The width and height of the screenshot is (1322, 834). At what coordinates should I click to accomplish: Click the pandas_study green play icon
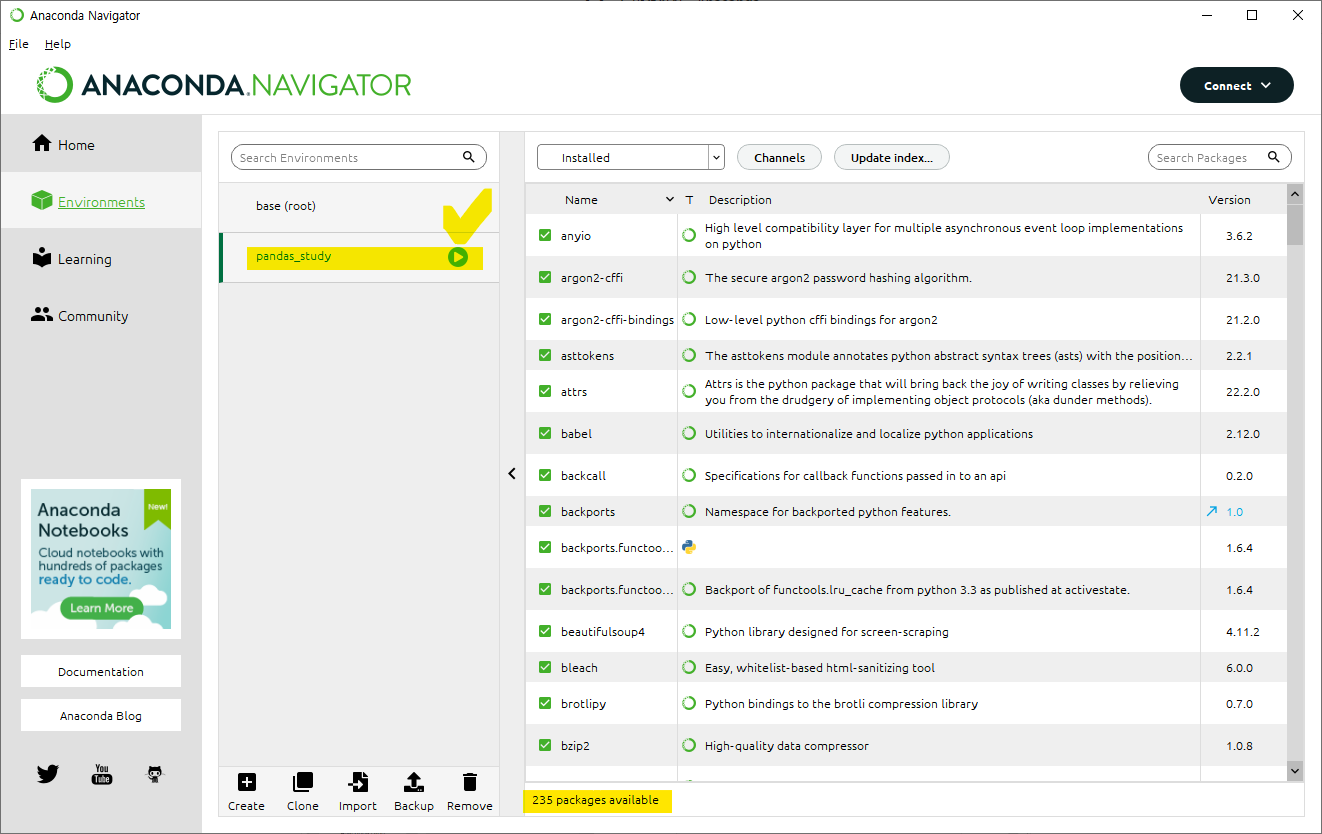(458, 257)
